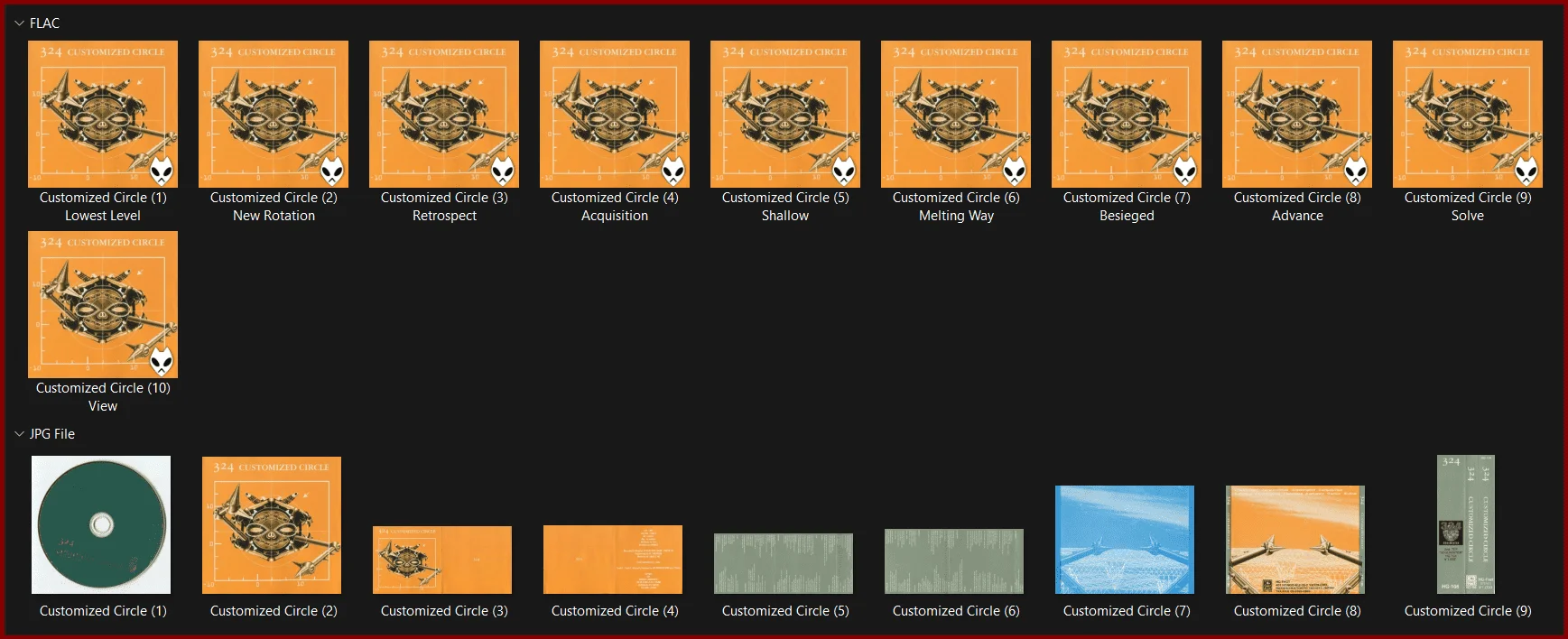This screenshot has height=639, width=1568.
Task: Click the 'Besieged' file name text
Action: coord(1127,216)
